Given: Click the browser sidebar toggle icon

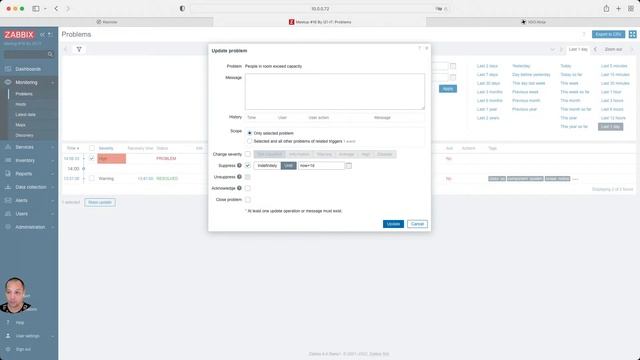Looking at the screenshot, I should pyautogui.click(x=36, y=9).
